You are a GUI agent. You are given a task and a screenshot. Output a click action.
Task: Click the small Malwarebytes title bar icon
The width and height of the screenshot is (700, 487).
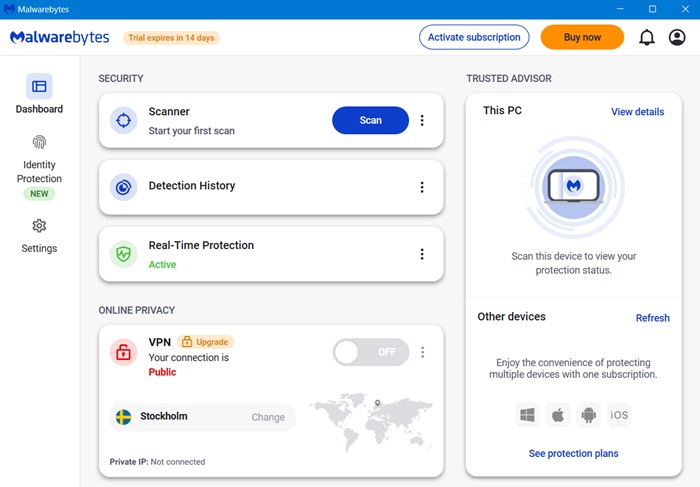tap(9, 9)
